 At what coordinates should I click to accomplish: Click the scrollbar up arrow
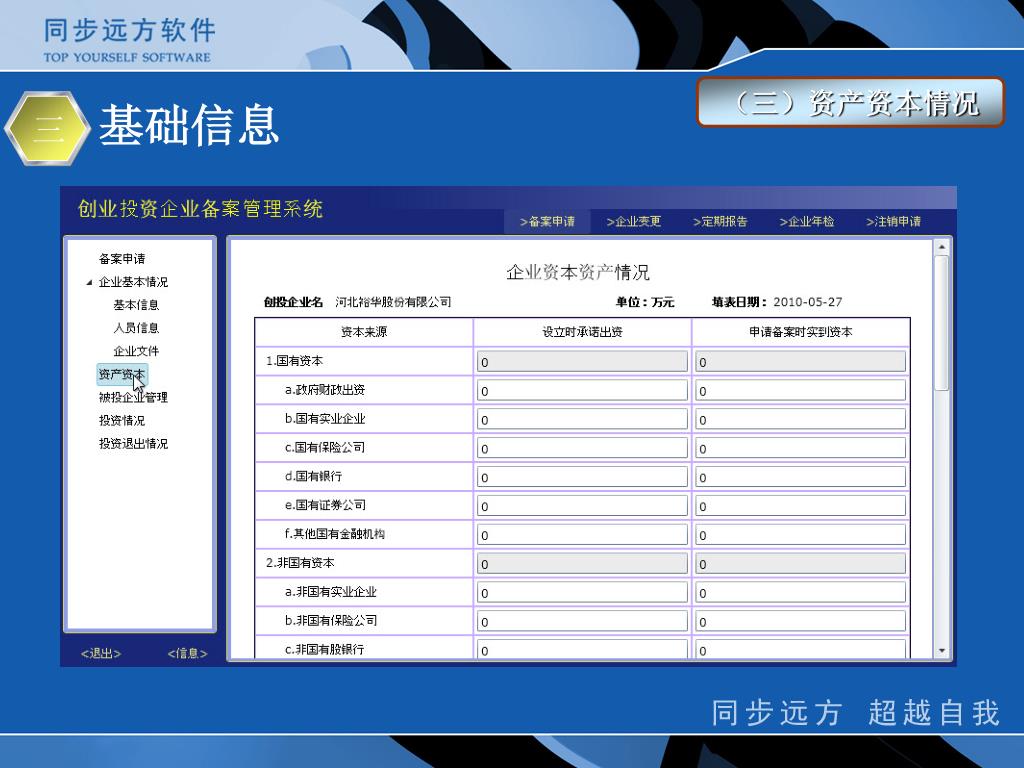(x=941, y=246)
